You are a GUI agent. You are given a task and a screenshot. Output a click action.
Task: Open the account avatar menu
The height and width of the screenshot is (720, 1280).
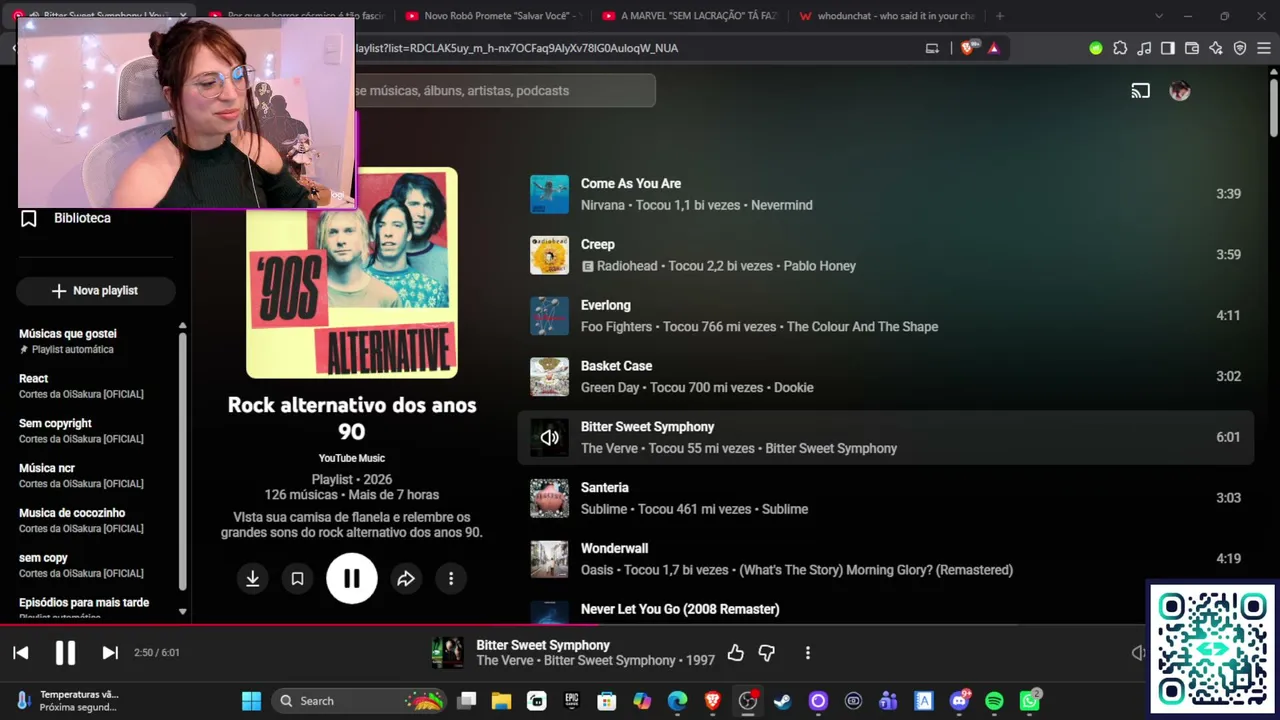pos(1180,91)
